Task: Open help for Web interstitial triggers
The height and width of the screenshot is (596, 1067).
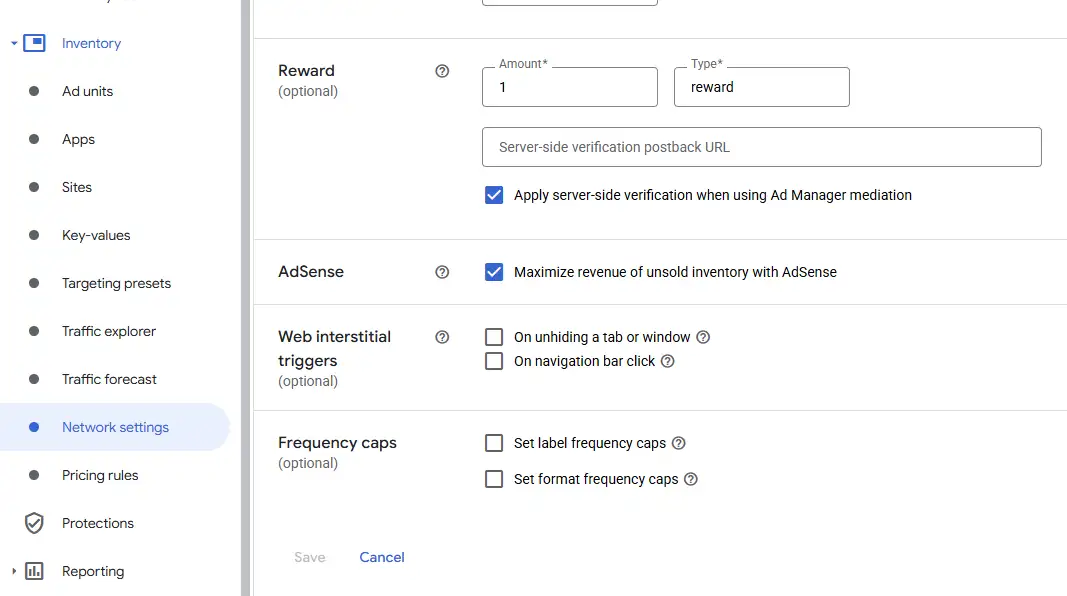Action: (442, 337)
